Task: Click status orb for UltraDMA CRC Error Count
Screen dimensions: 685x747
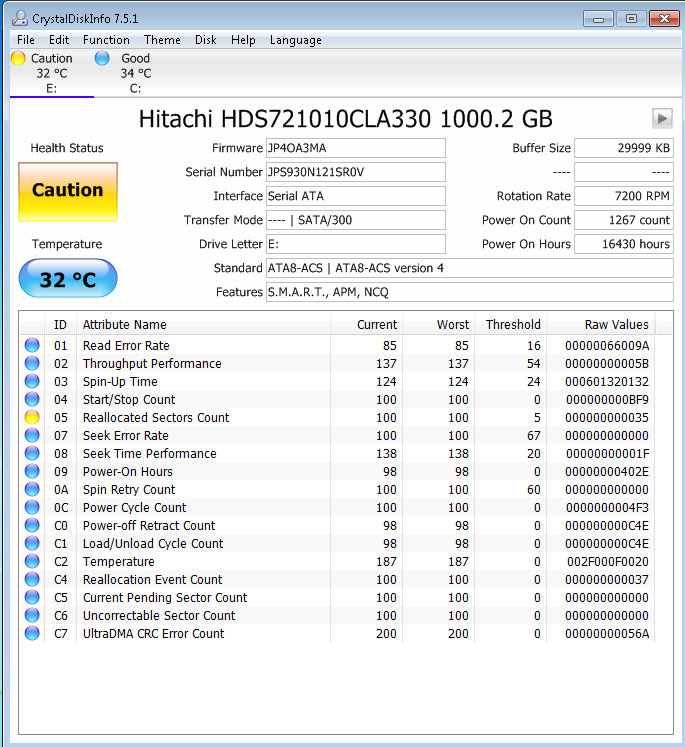Action: coord(32,633)
